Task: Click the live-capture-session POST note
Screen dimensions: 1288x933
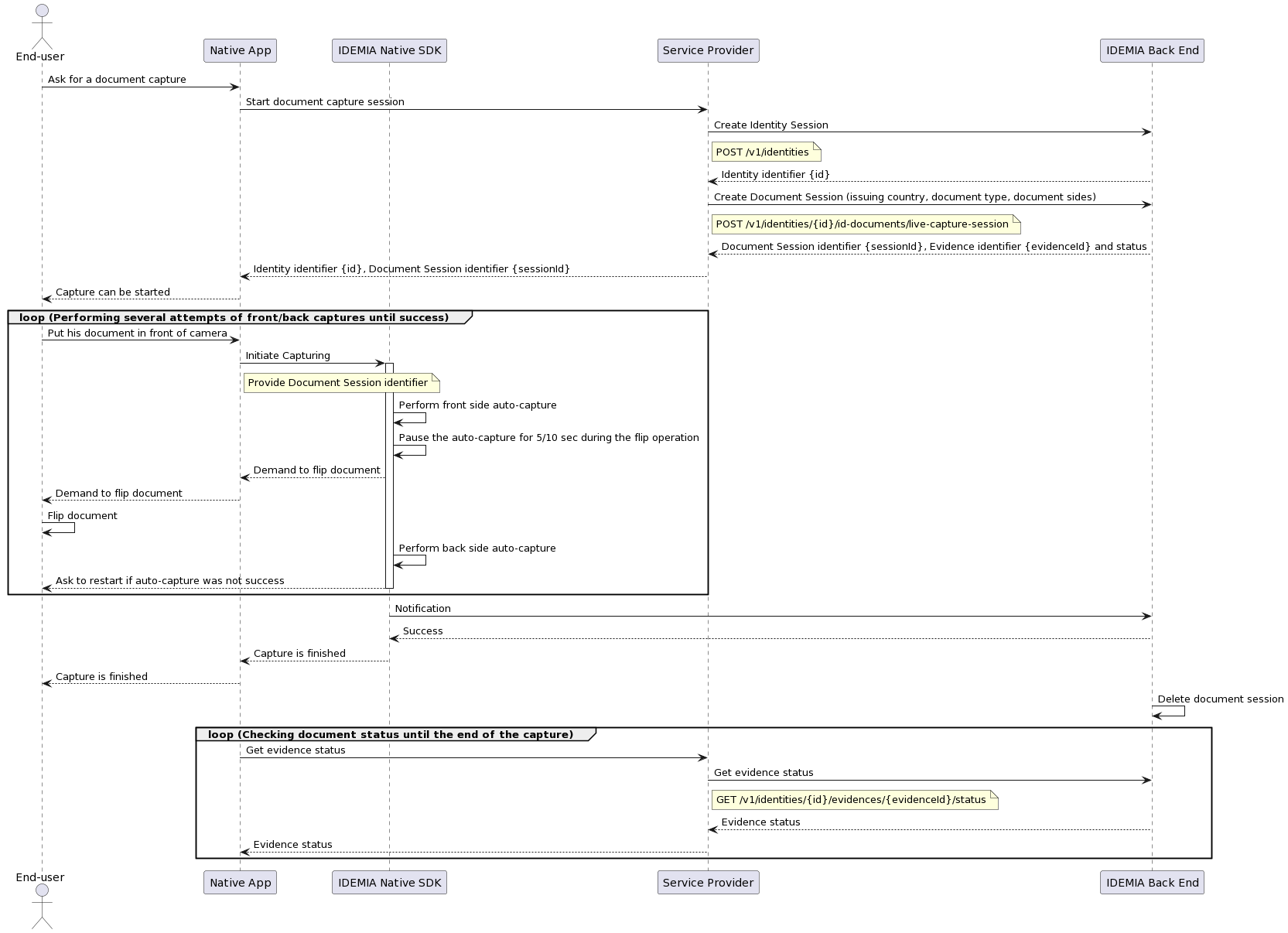Action: tap(866, 224)
